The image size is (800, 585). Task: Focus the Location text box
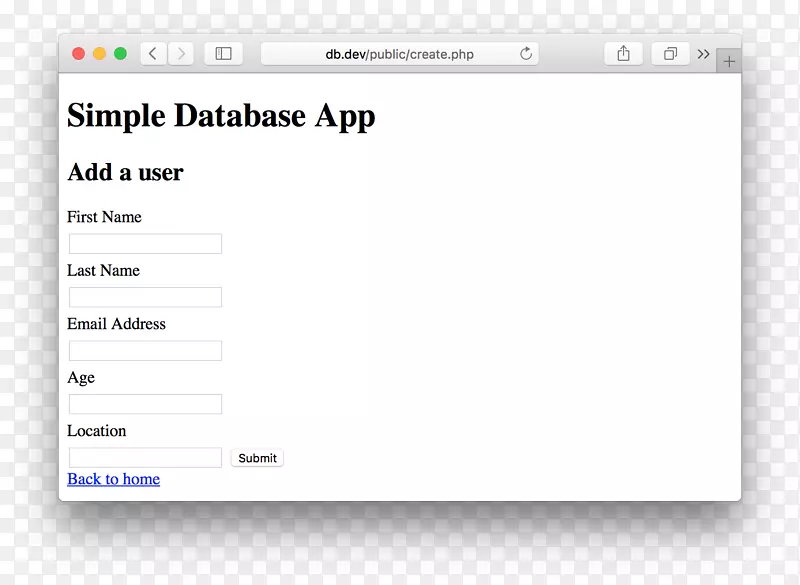pyautogui.click(x=145, y=458)
